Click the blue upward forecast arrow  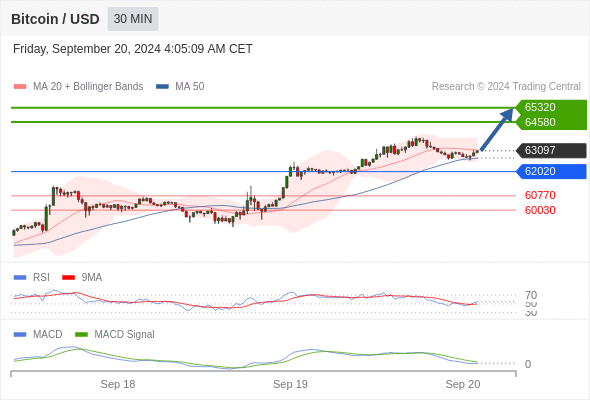(497, 129)
